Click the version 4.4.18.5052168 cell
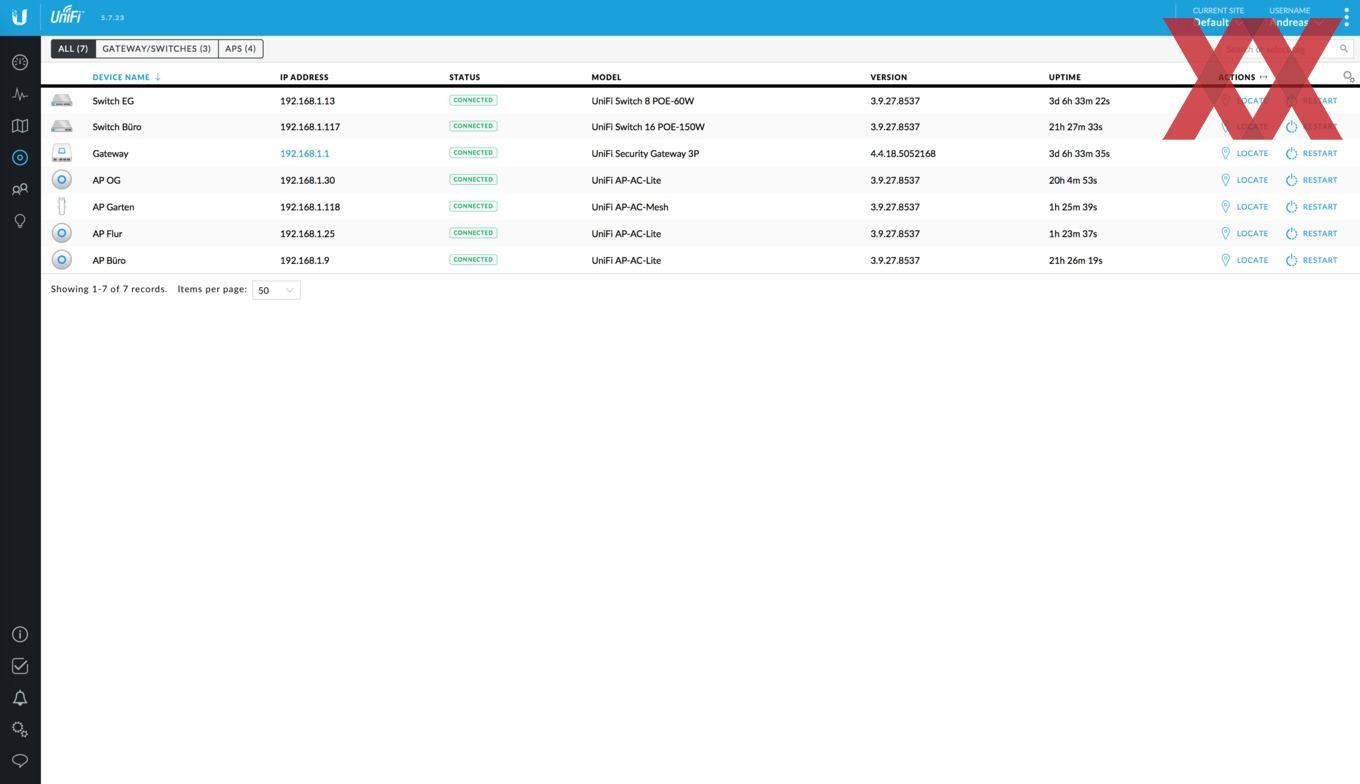 [x=903, y=154]
